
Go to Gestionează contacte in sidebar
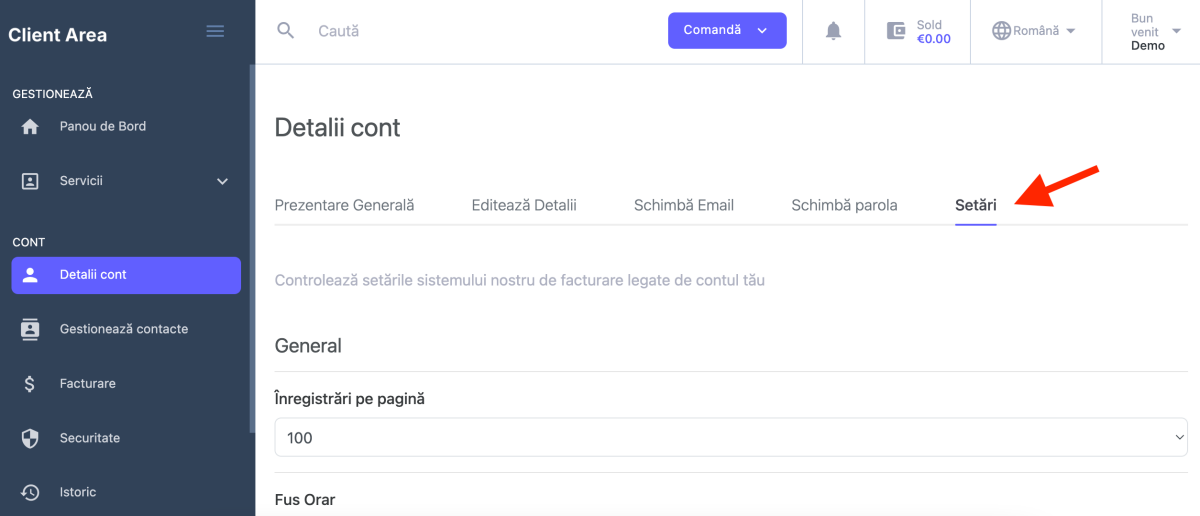click(x=123, y=329)
